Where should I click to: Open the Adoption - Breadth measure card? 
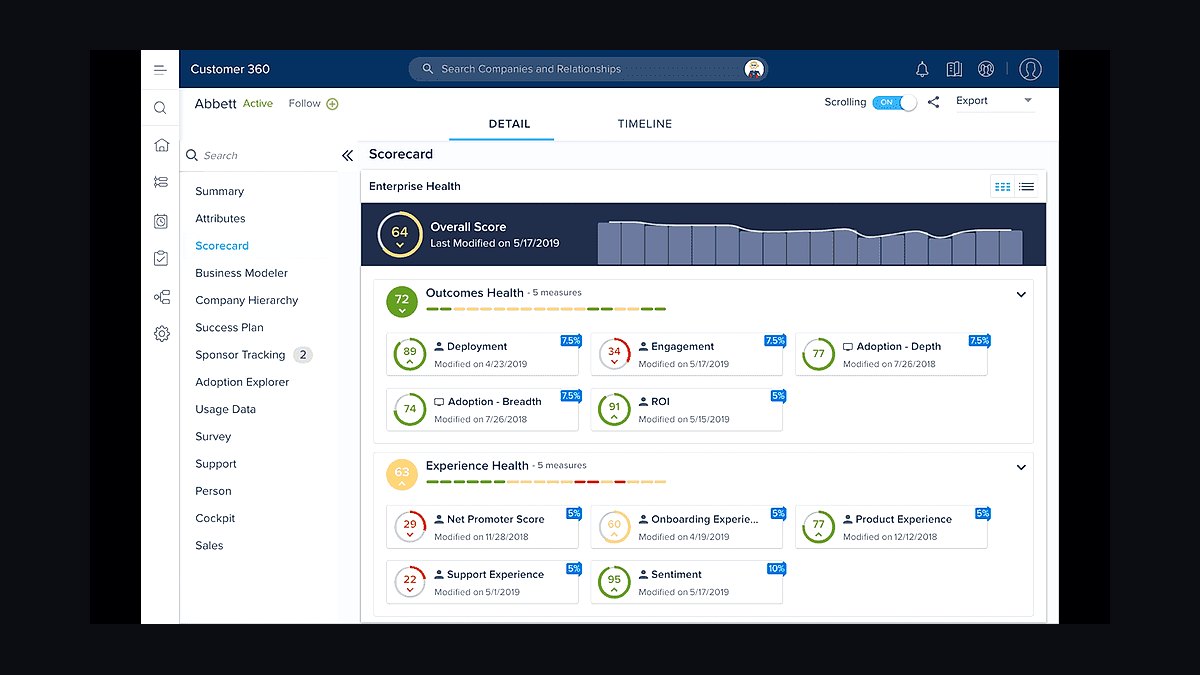tap(482, 409)
